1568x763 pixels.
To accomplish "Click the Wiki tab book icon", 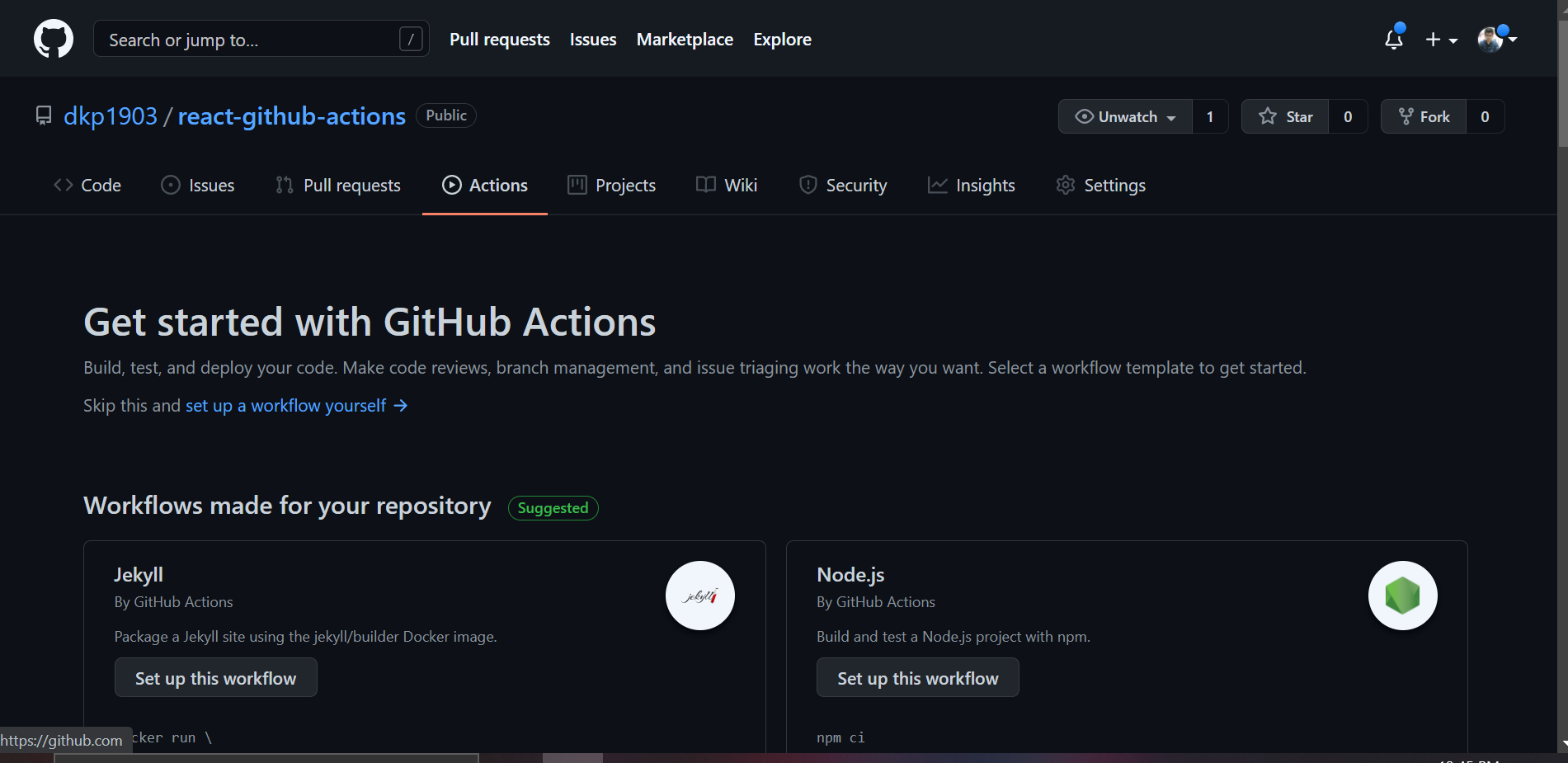I will 706,185.
